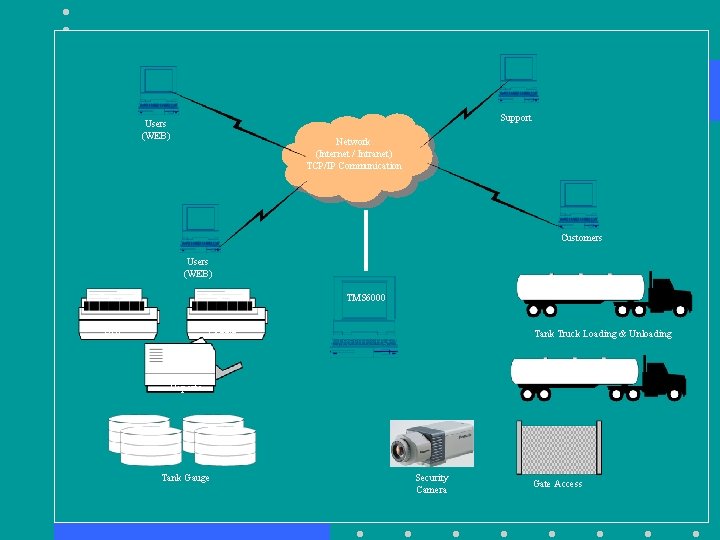Click tank truck below the Loading & Unloading label
The image size is (720, 540).
[x=598, y=378]
